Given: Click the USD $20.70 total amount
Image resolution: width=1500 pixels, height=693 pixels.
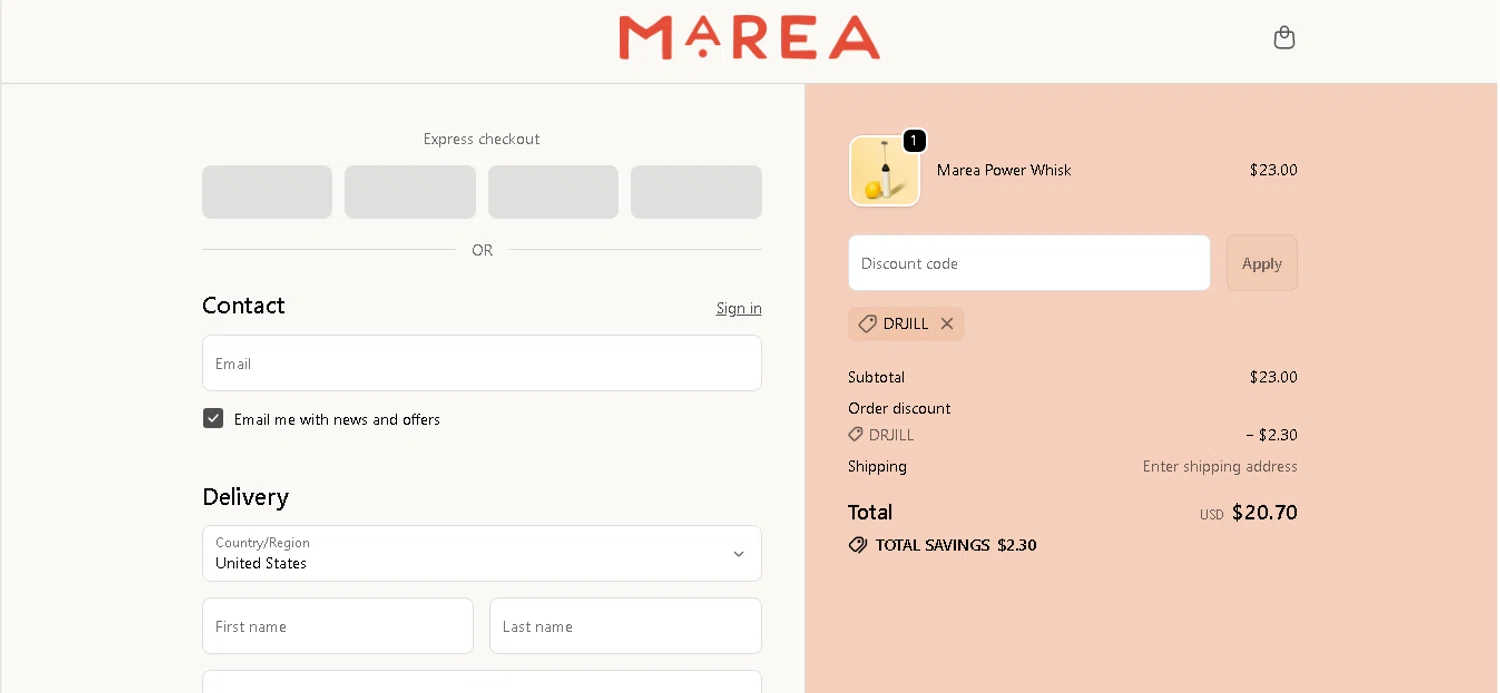Looking at the screenshot, I should coord(1249,513).
